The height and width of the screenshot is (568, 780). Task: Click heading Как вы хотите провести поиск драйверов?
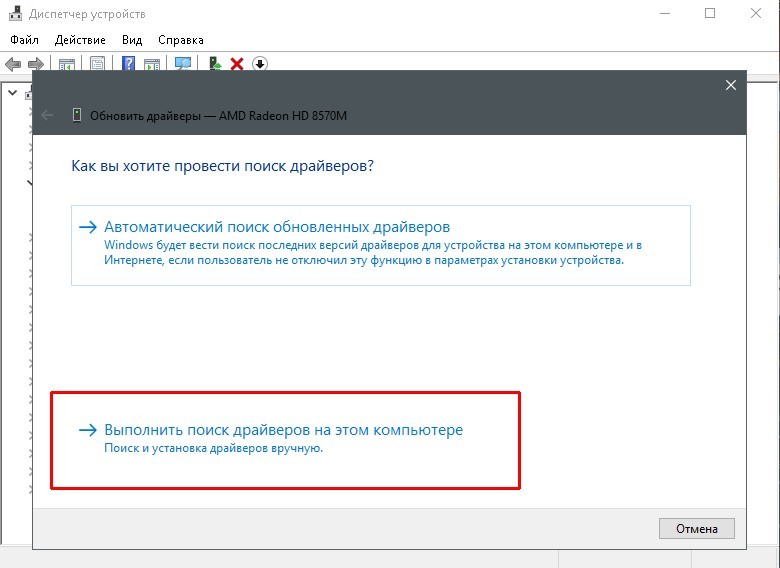(x=222, y=166)
